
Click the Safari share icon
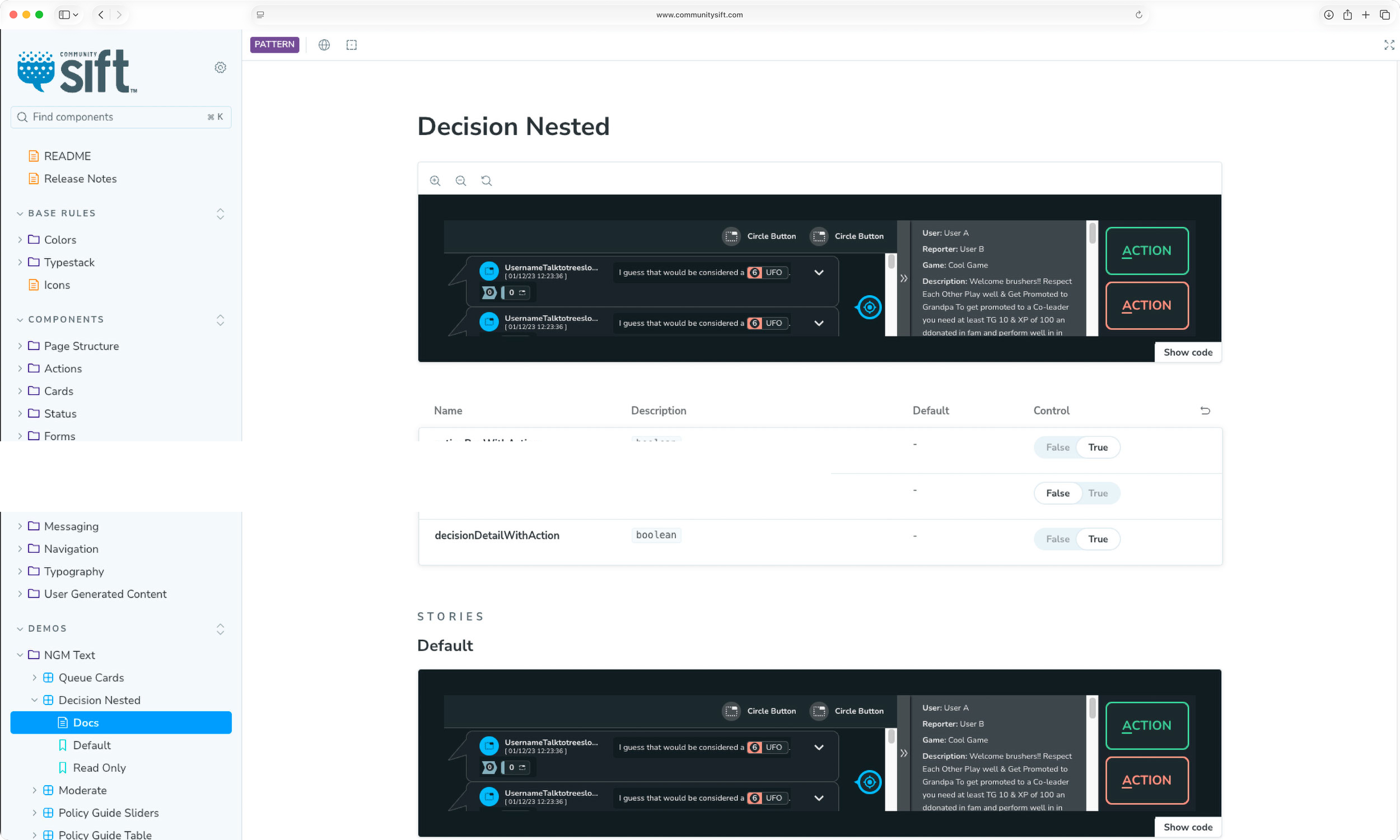[1347, 15]
